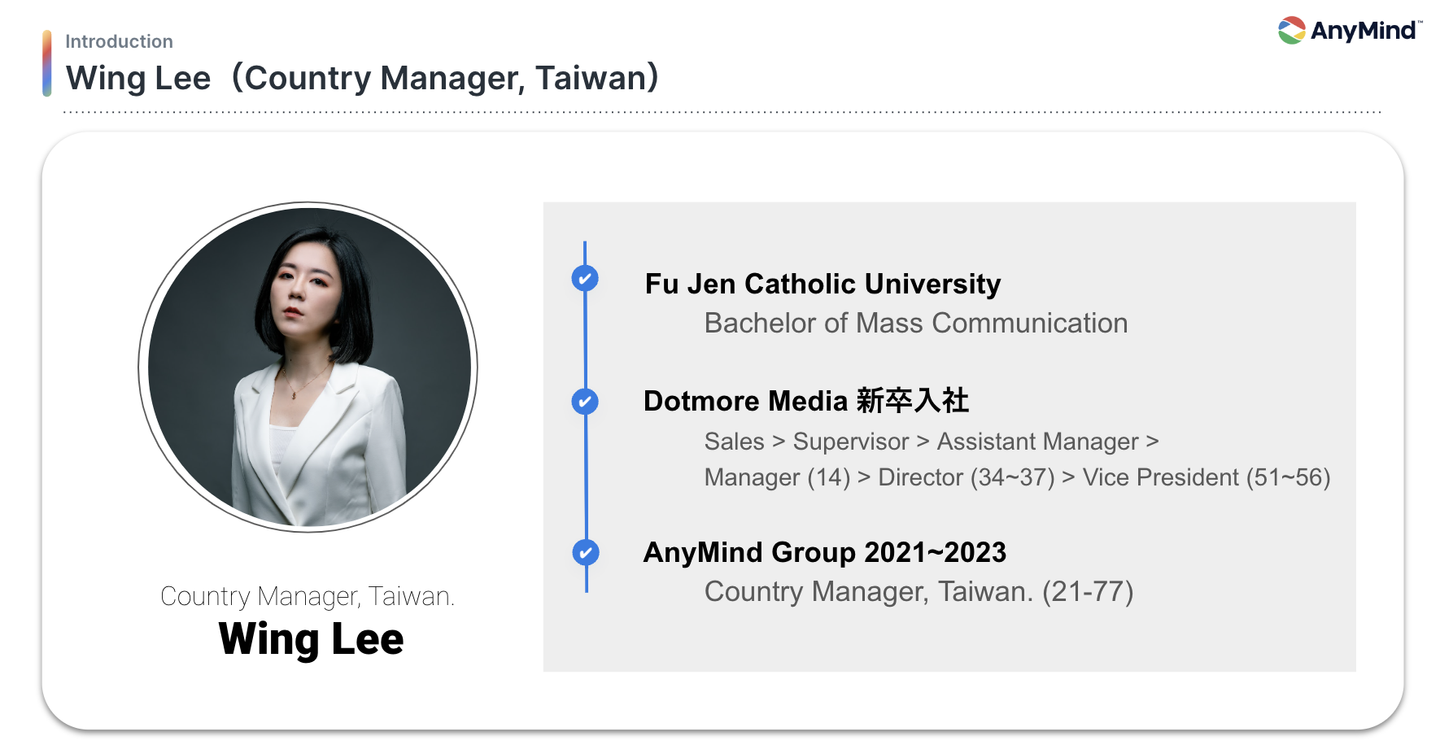Select the "Fu Jen Catholic University" heading

(822, 284)
